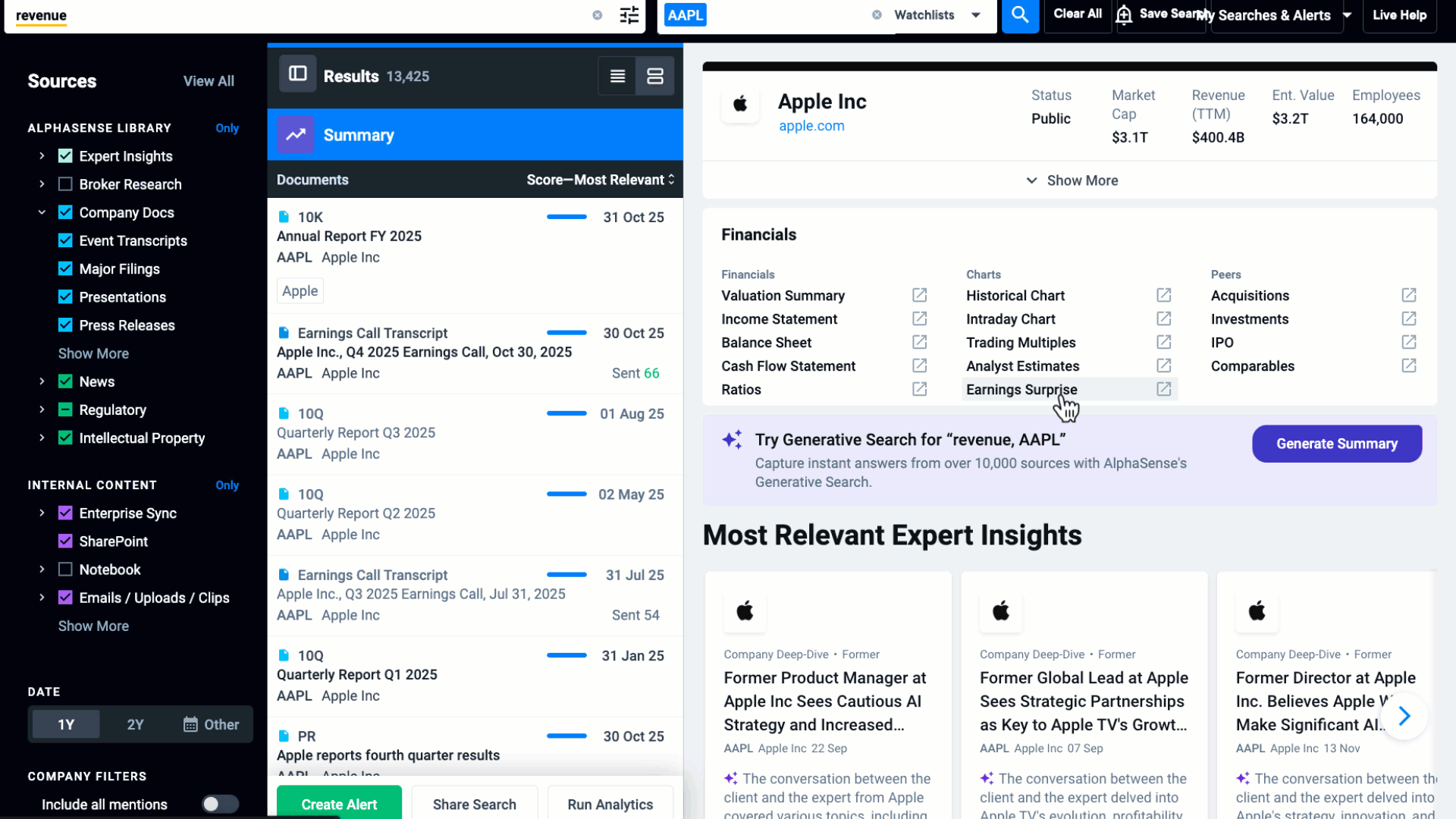Select the Summary tab
Screen dimensions: 1456x819
(358, 135)
